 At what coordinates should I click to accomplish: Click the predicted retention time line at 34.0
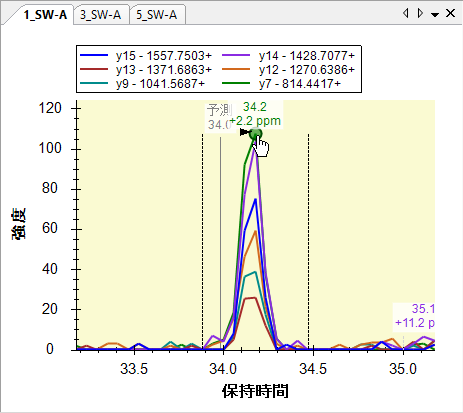point(220,243)
